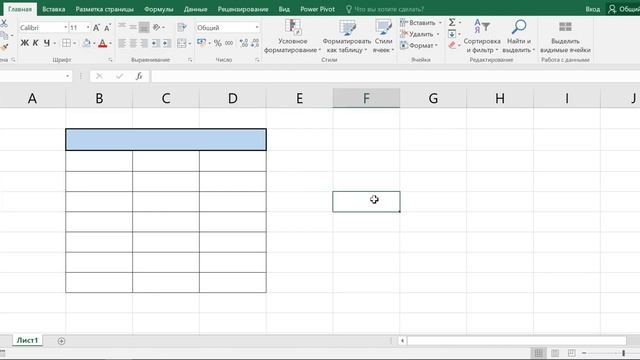Open the Удалить cells dropdown

click(x=420, y=34)
